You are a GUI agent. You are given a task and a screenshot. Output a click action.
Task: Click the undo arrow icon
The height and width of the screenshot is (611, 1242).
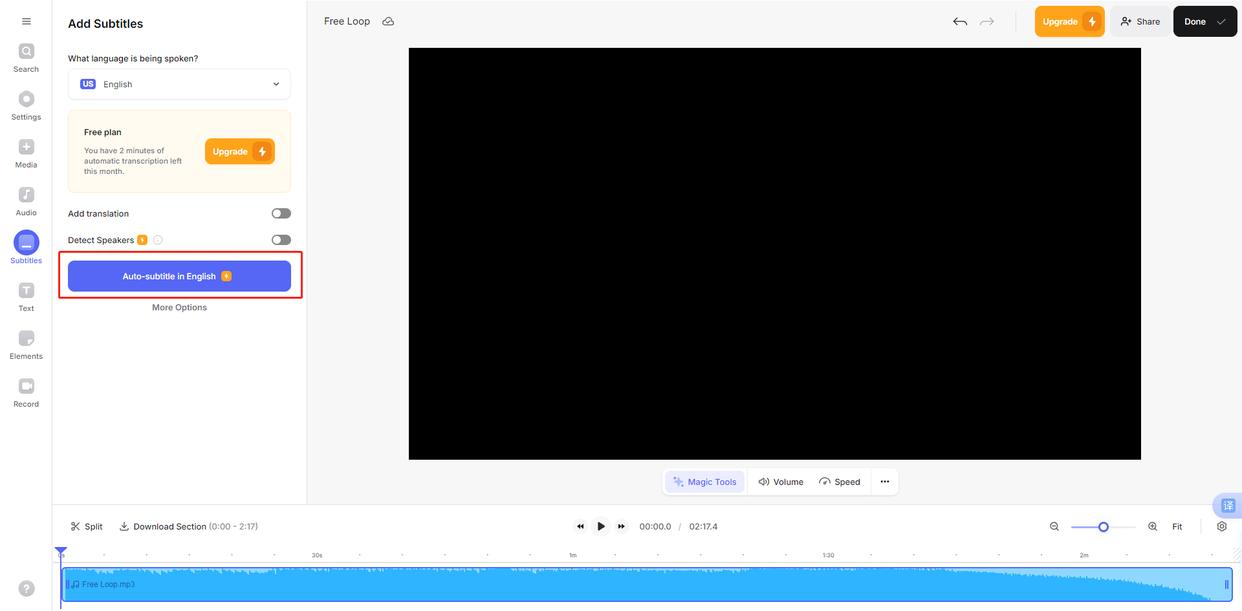point(960,21)
